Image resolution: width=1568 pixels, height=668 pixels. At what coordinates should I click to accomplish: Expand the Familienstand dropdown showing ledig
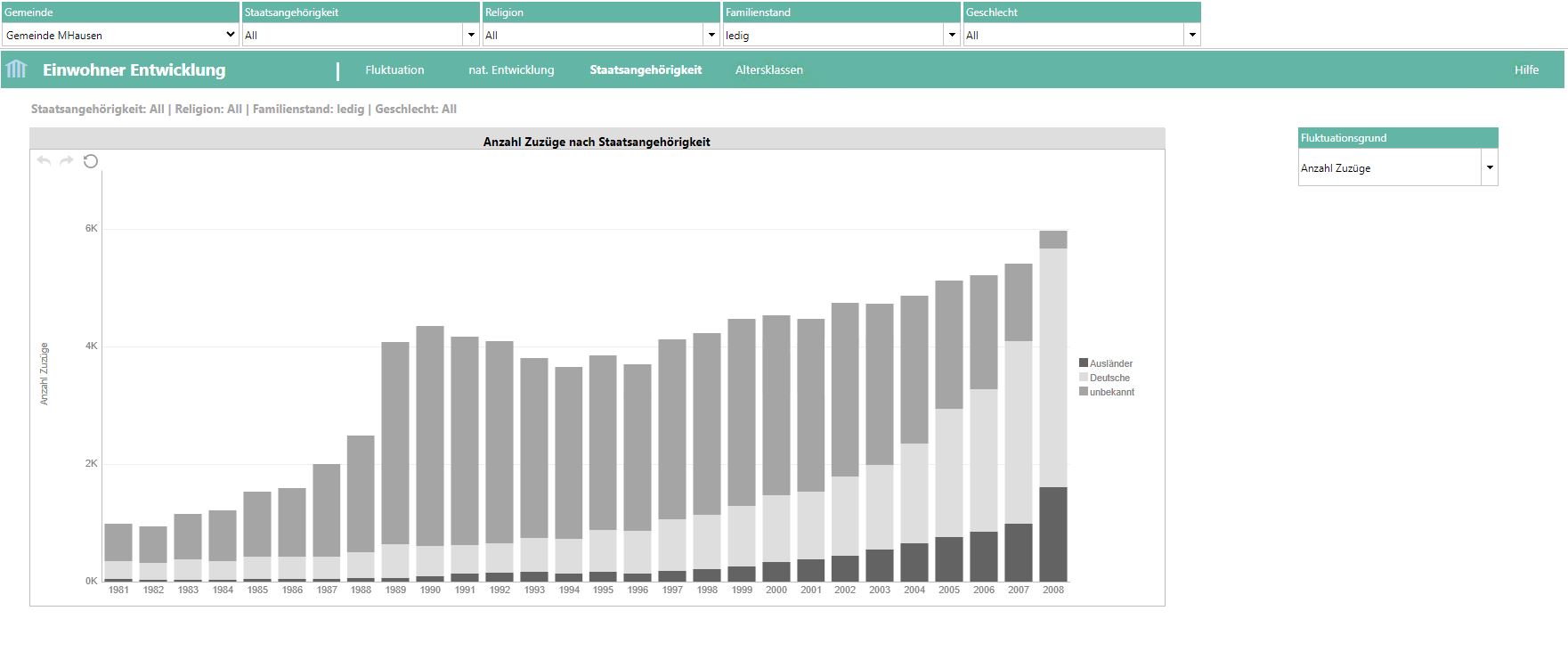(952, 35)
